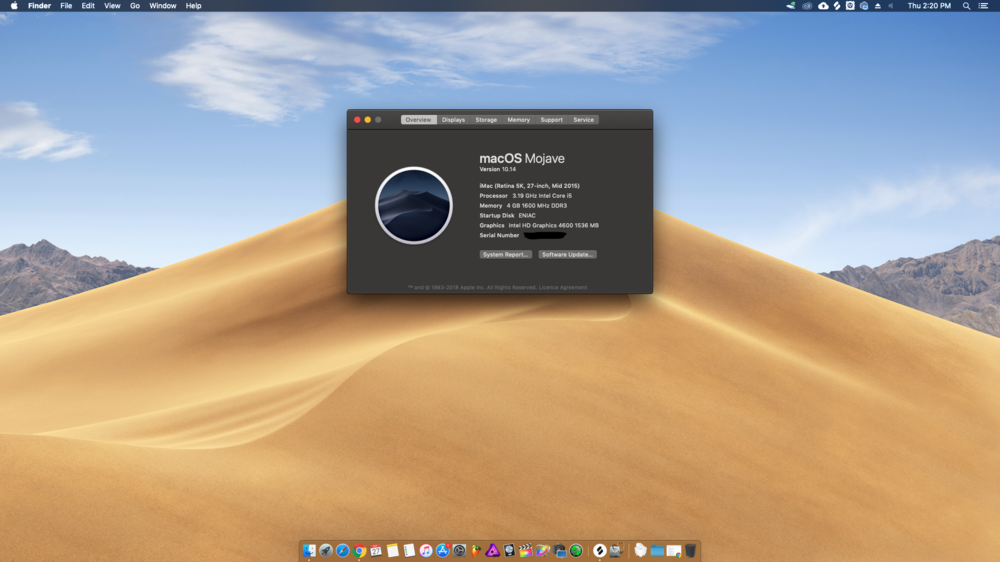Switch to the Support tab

coord(552,120)
